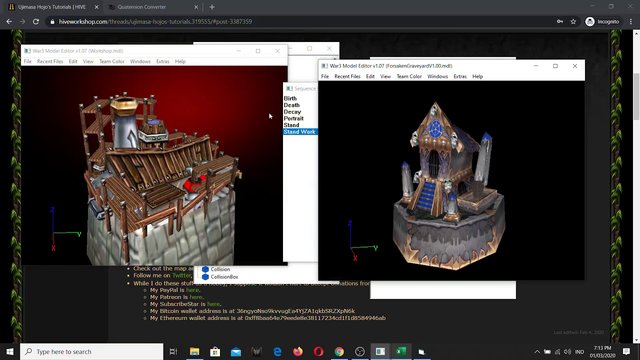Select the highlighted Stand Work sequence
640x360 pixels.
300,131
